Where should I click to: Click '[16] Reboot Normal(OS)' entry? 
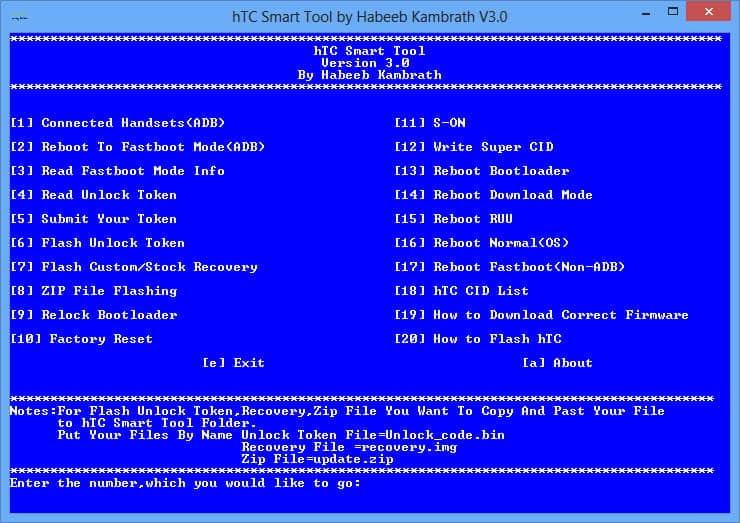click(482, 243)
